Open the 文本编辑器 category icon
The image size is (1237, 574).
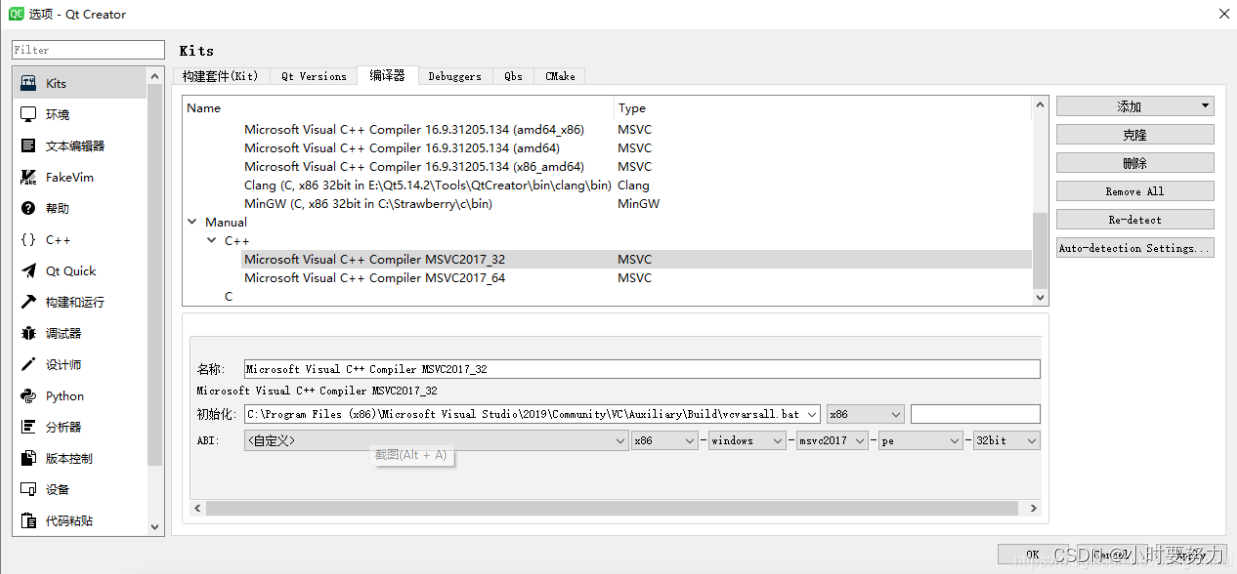(x=28, y=146)
